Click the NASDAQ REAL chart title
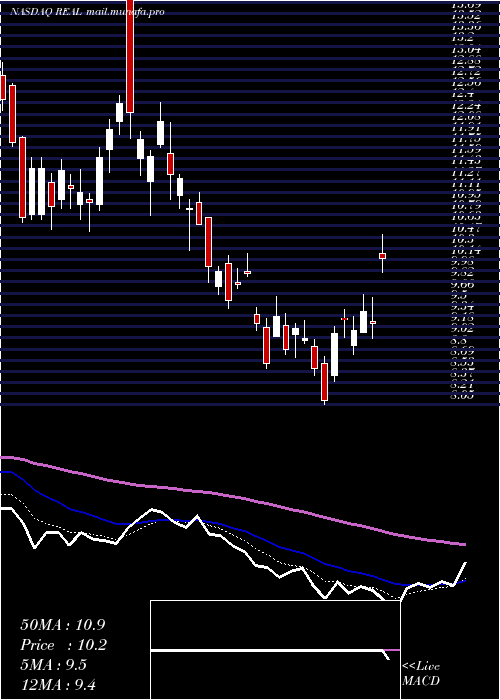500x700 pixels. 46,12
